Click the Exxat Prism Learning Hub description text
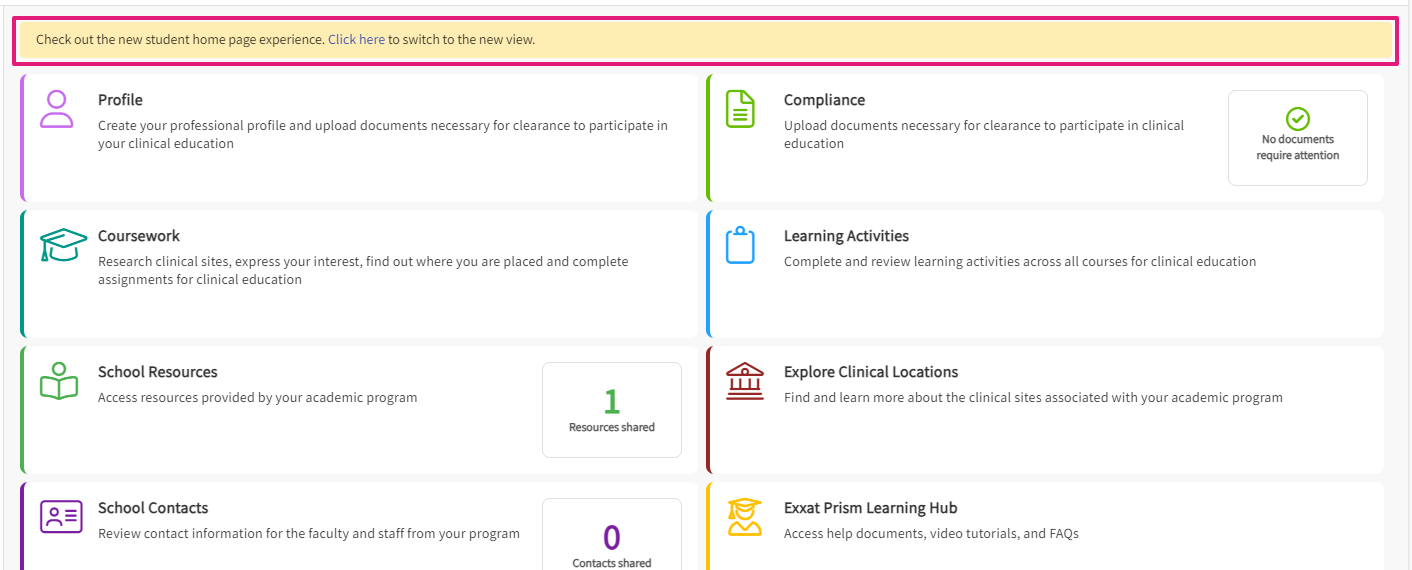 pyautogui.click(x=931, y=533)
